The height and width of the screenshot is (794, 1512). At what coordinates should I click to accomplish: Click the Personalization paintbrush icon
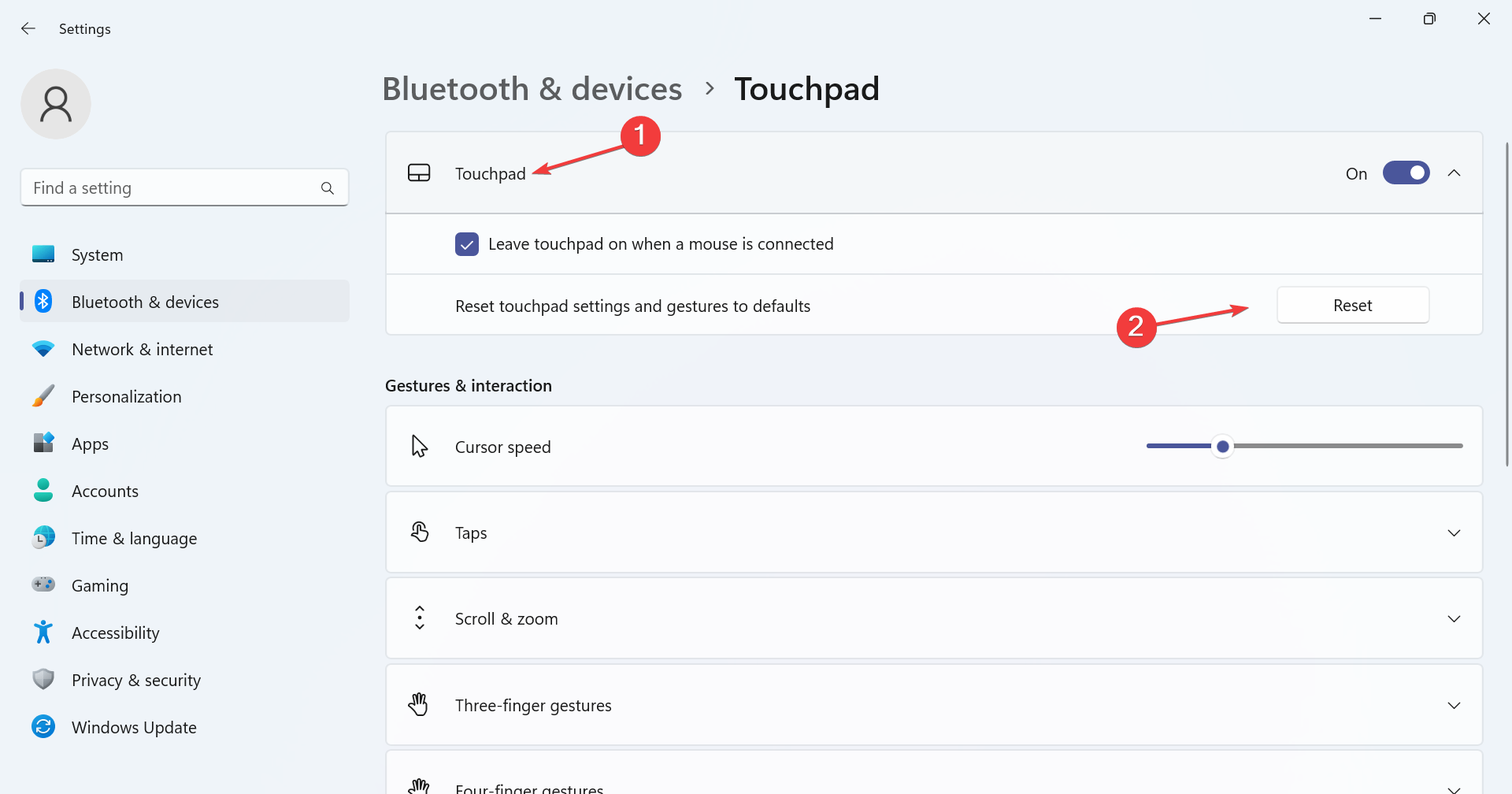pyautogui.click(x=43, y=395)
